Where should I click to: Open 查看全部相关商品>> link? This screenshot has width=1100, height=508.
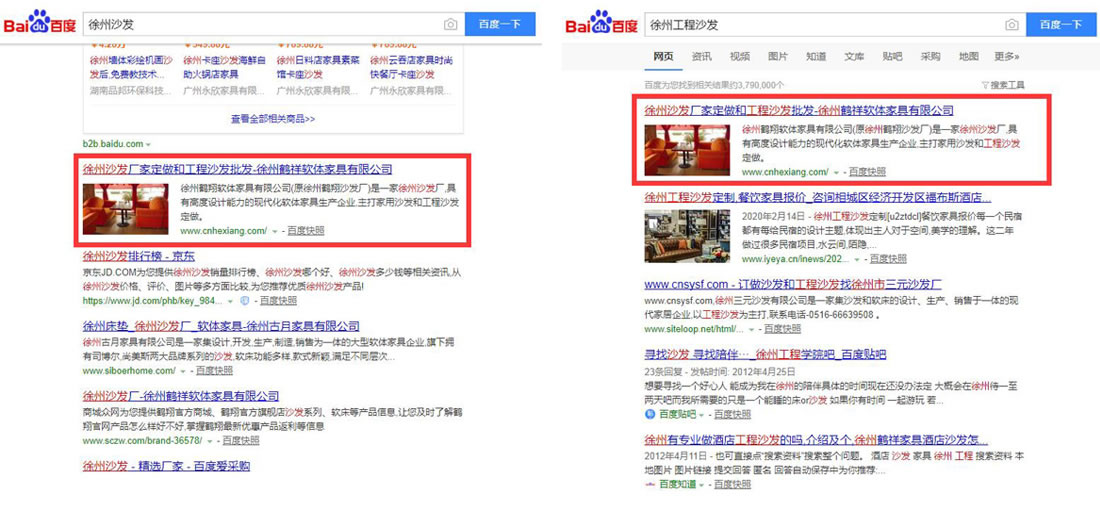(273, 119)
